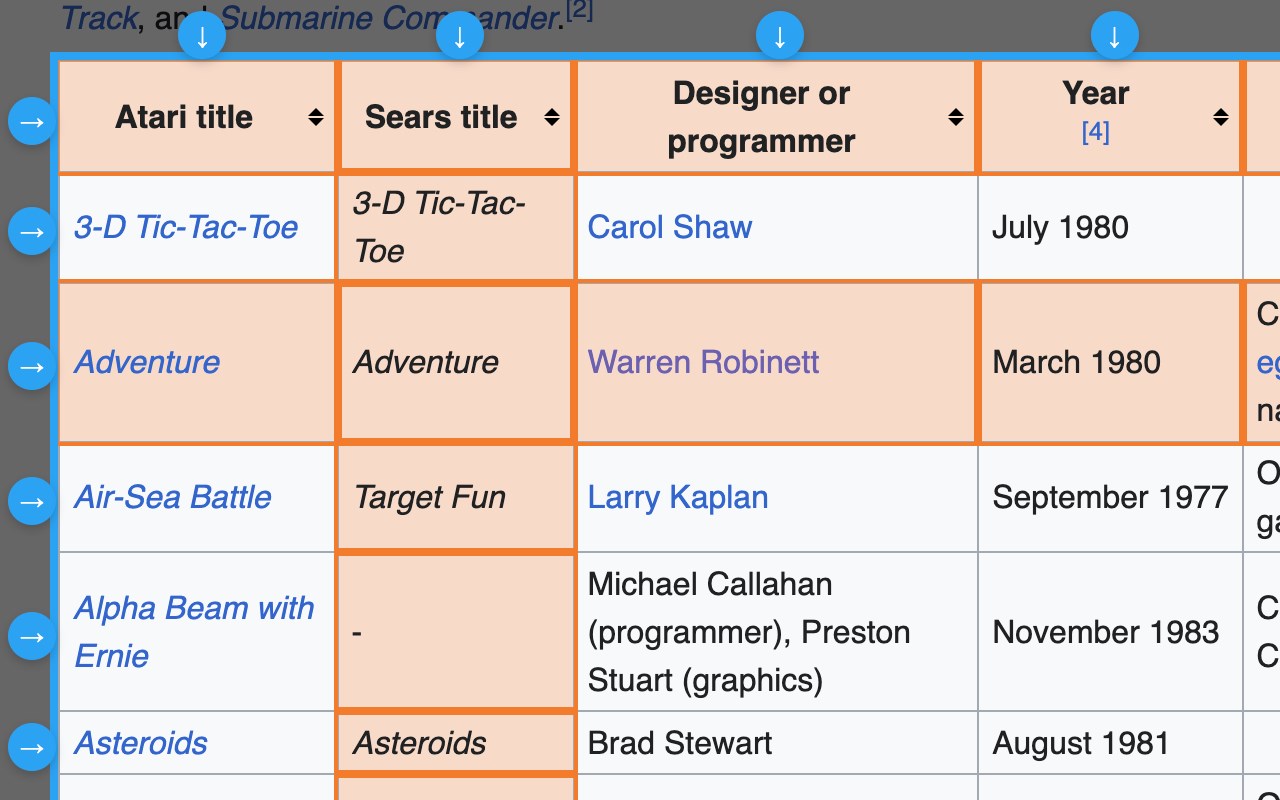Open the Carol Shaw link

point(669,227)
